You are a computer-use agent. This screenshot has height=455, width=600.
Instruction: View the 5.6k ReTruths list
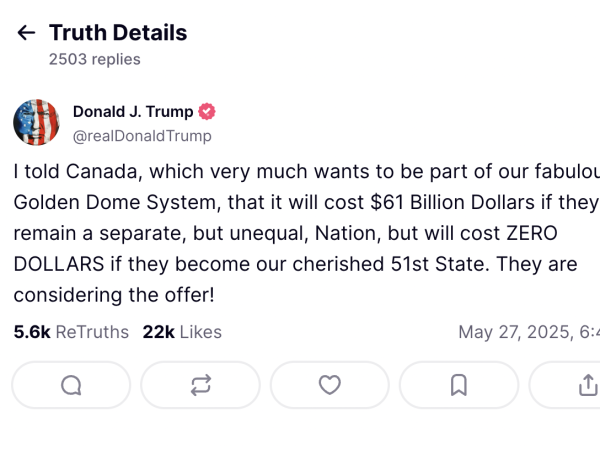[x=71, y=332]
